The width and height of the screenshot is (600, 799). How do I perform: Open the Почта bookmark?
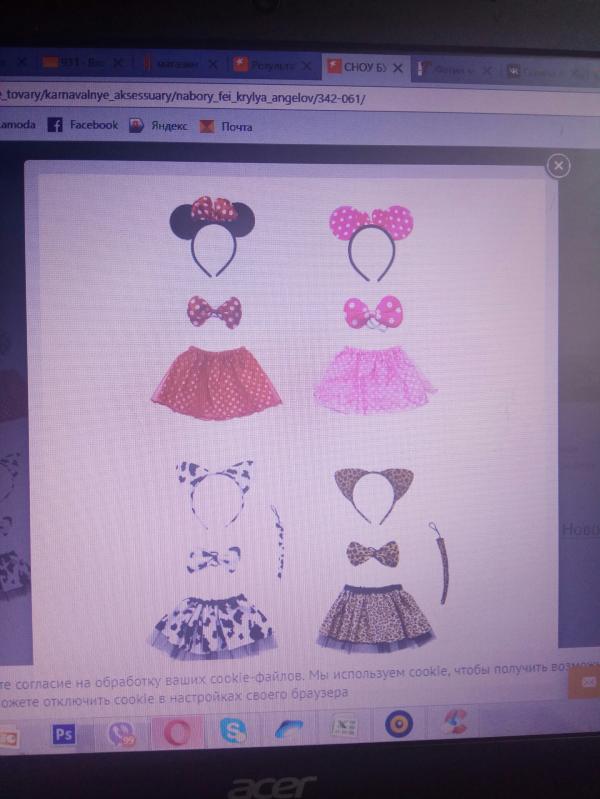pos(226,126)
